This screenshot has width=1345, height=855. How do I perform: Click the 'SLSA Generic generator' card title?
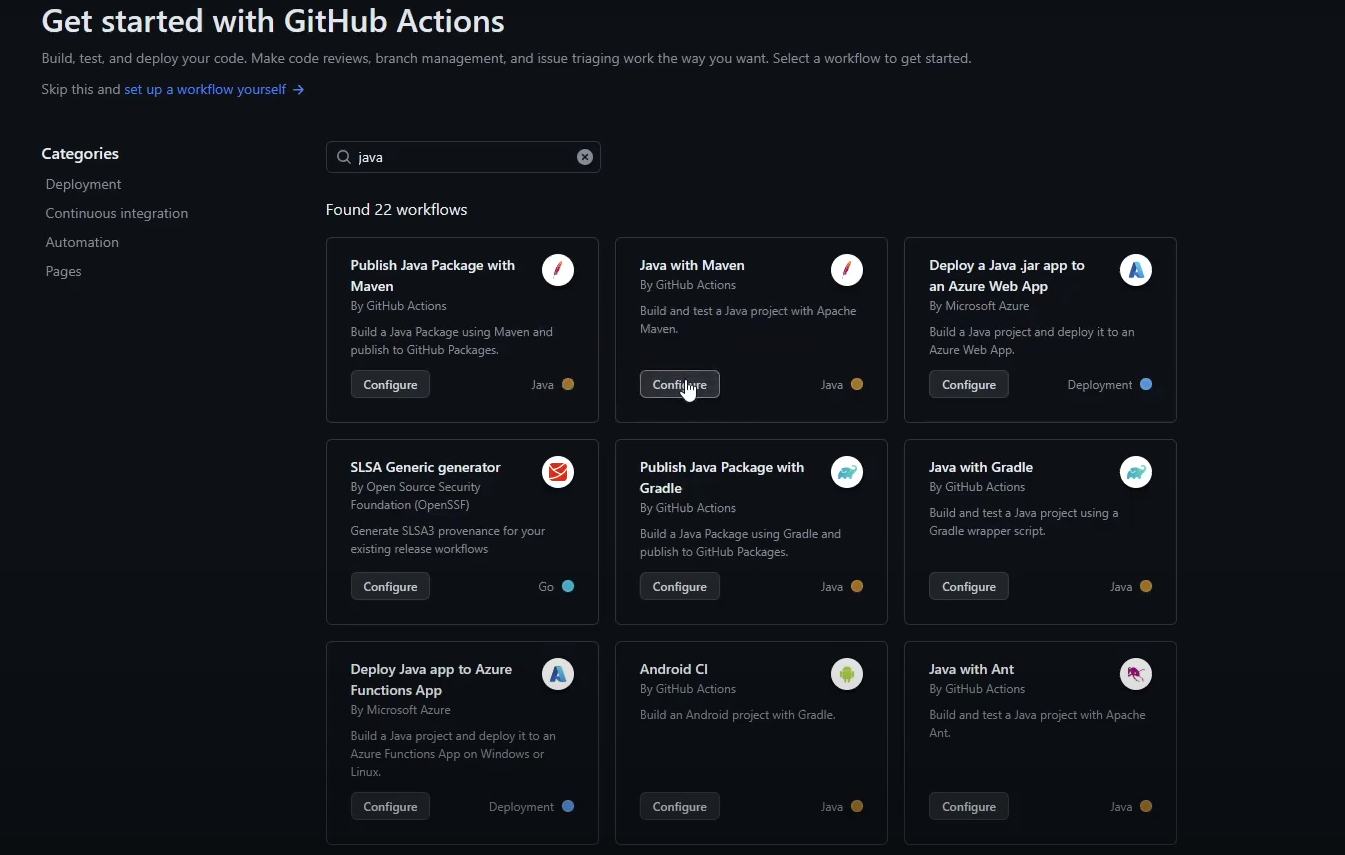(425, 467)
